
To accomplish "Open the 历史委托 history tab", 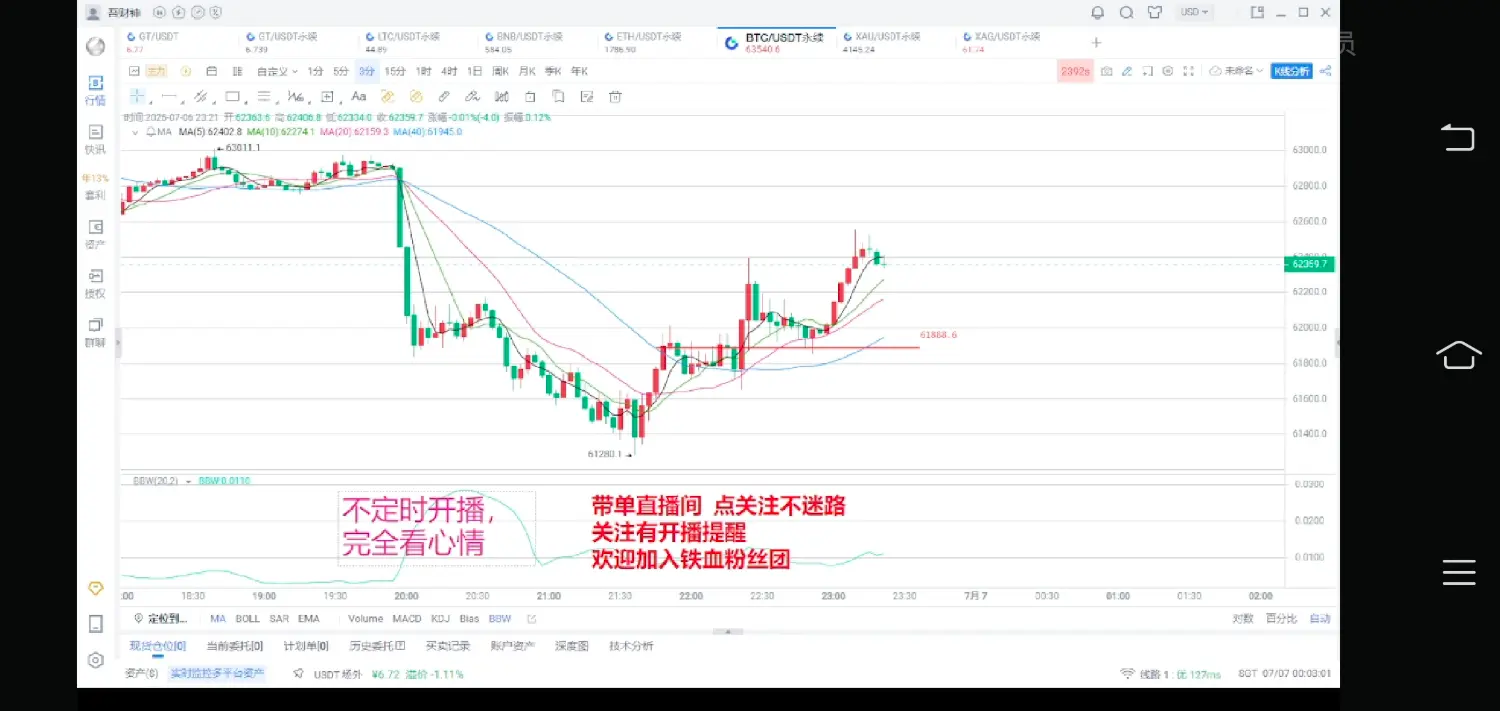I will pyautogui.click(x=377, y=646).
